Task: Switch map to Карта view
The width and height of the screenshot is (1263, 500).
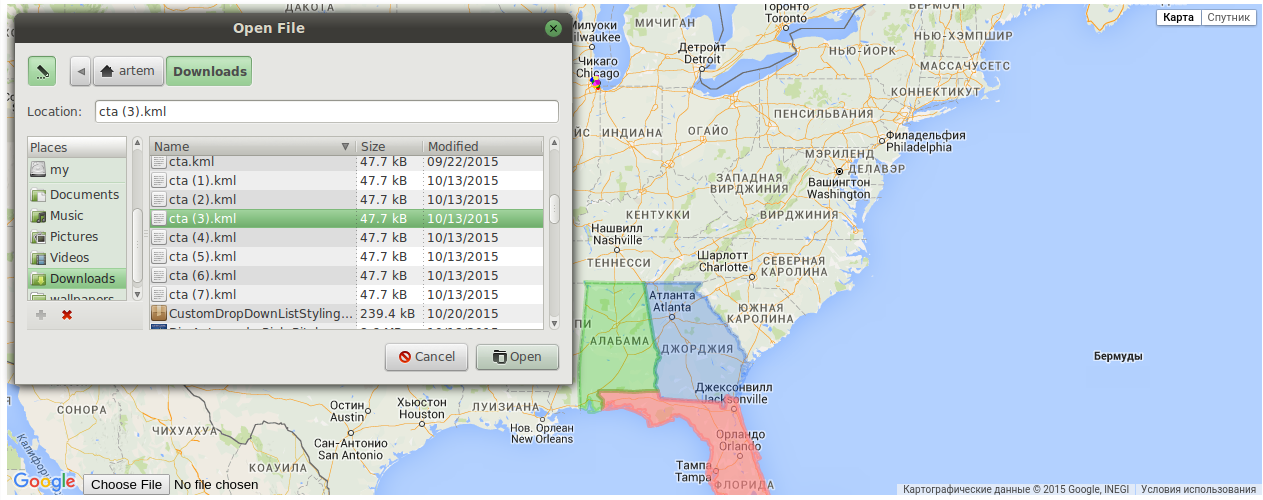Action: click(x=1178, y=18)
